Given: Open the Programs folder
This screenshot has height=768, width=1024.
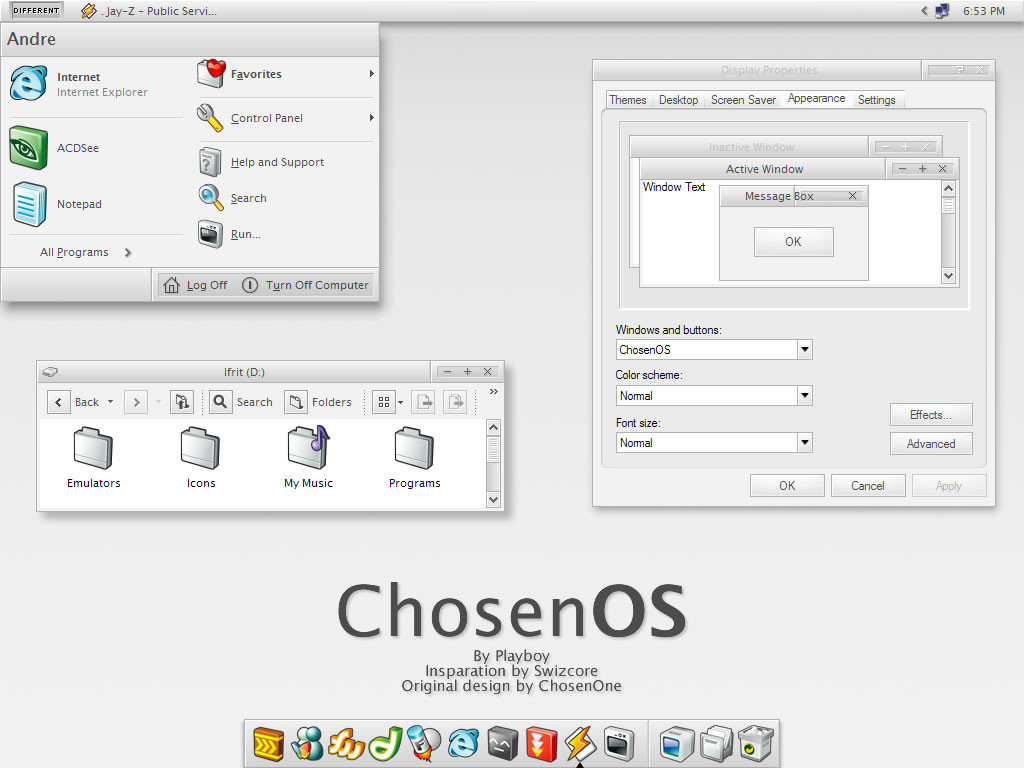Looking at the screenshot, I should (414, 458).
